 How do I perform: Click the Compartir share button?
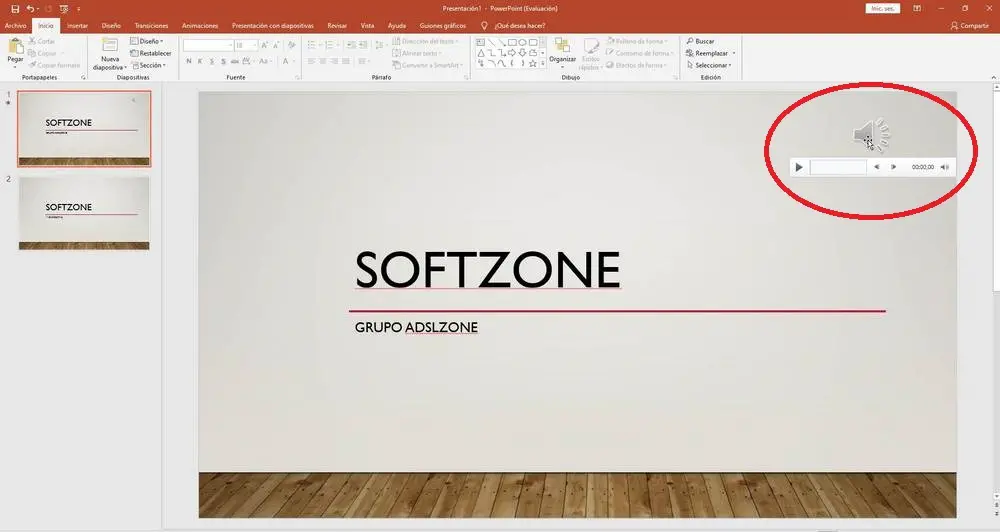click(x=969, y=26)
